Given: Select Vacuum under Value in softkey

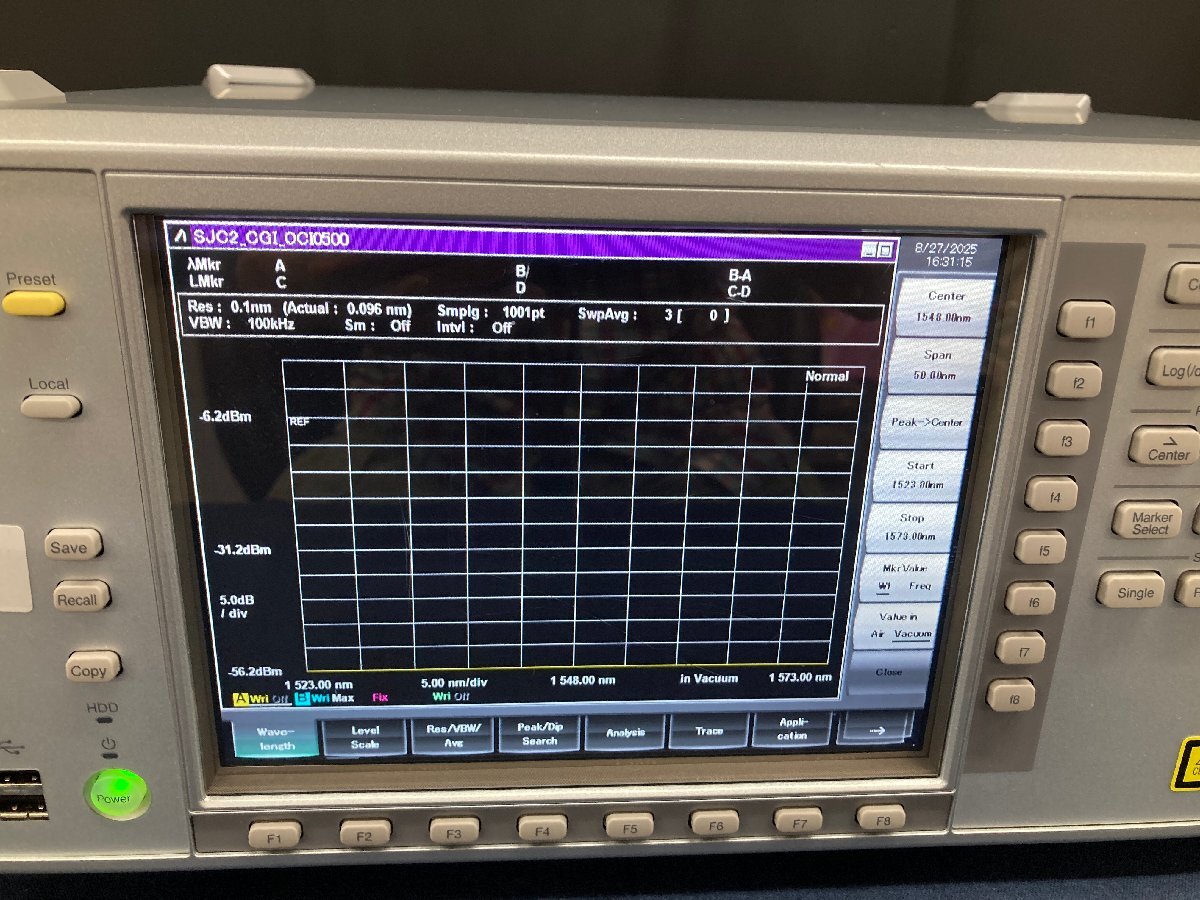Looking at the screenshot, I should (912, 634).
